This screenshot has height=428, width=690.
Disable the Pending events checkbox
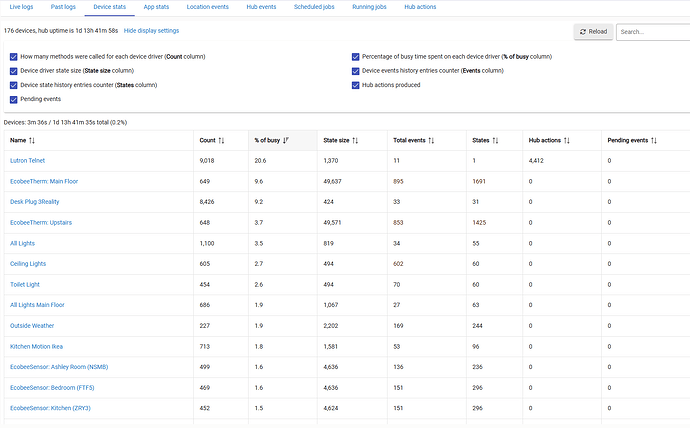[x=13, y=100]
